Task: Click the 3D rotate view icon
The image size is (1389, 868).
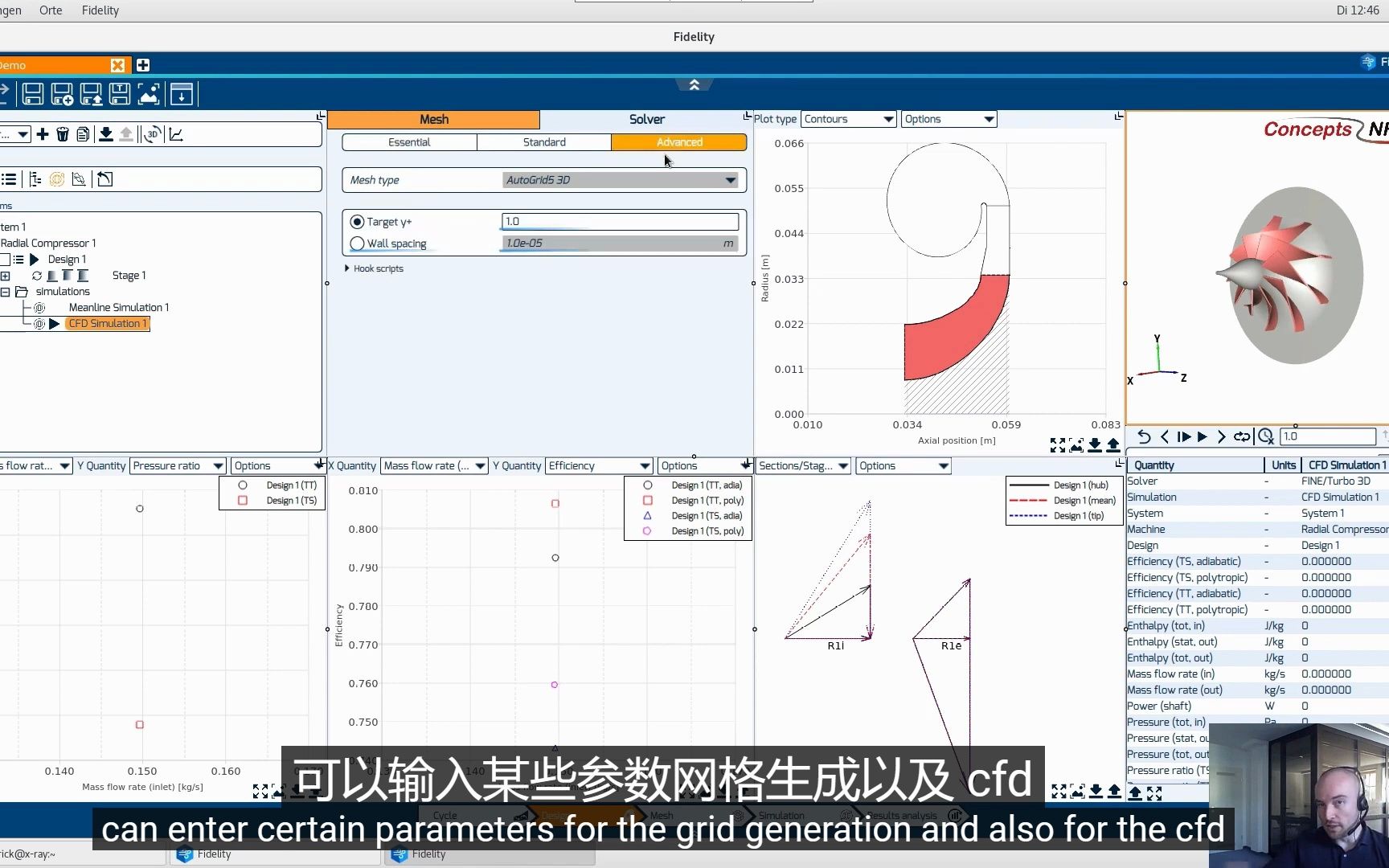Action: (153, 134)
